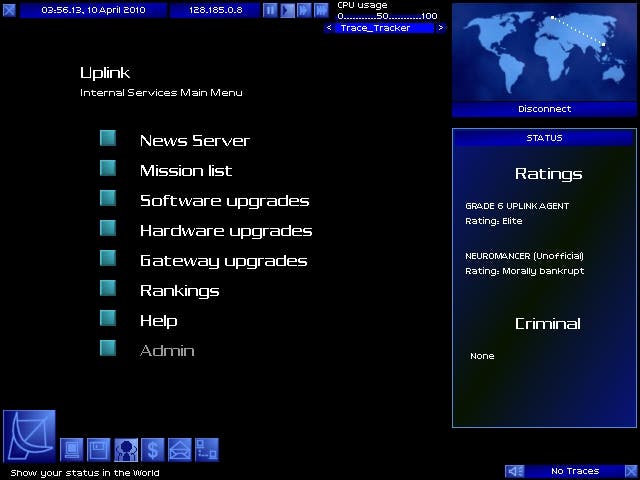Viewport: 640px width, 480px height.
Task: Click the Grade 6 Uplink Agent text
Action: [x=517, y=206]
